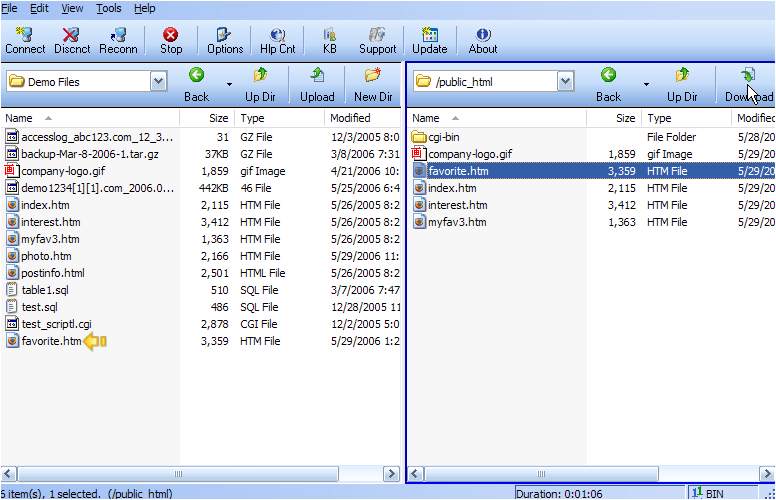Viewport: 776px width, 500px height.
Task: Select backup-Mar-8-2006-1.tar.gz in local pane
Action: (x=90, y=154)
